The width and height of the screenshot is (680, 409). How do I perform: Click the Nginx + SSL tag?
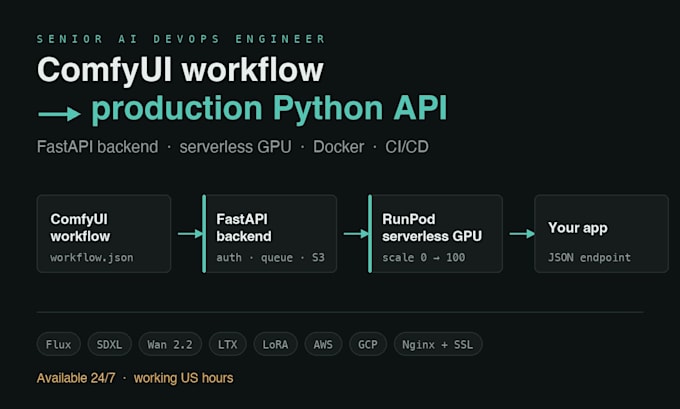(438, 344)
